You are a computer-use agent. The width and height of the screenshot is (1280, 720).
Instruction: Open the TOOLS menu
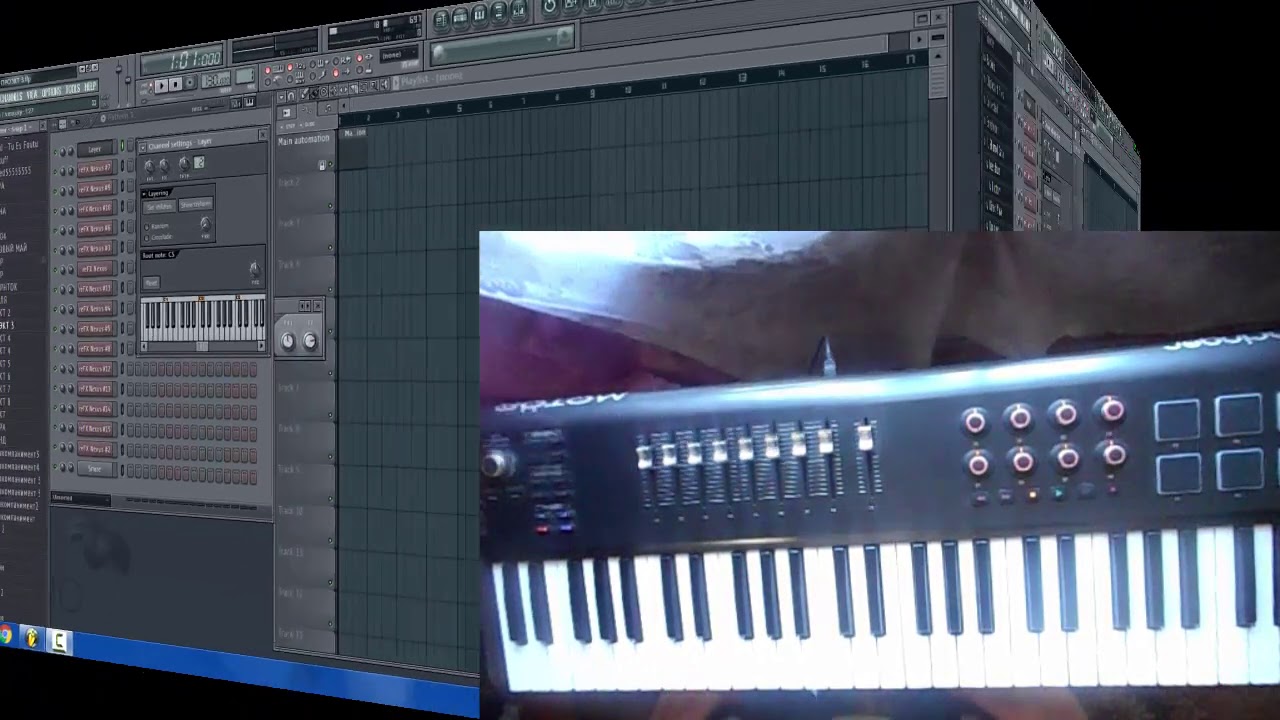73,90
